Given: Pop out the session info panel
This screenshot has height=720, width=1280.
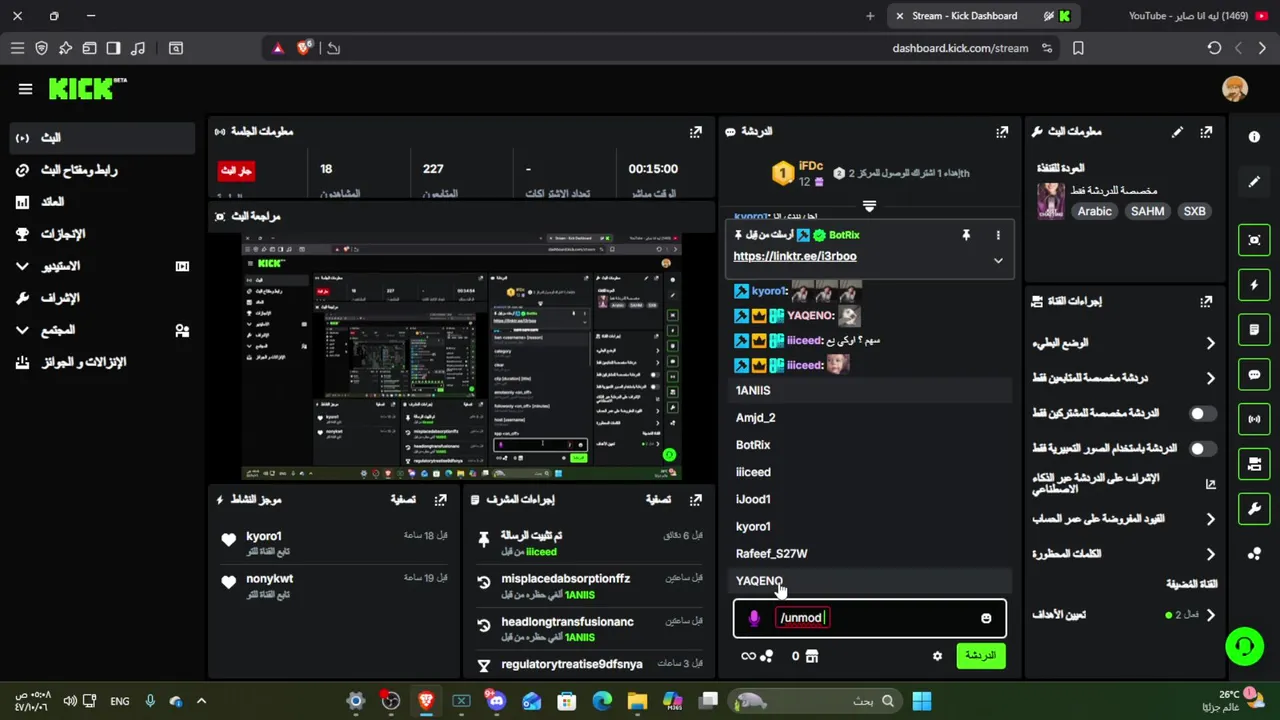Looking at the screenshot, I should point(696,131).
